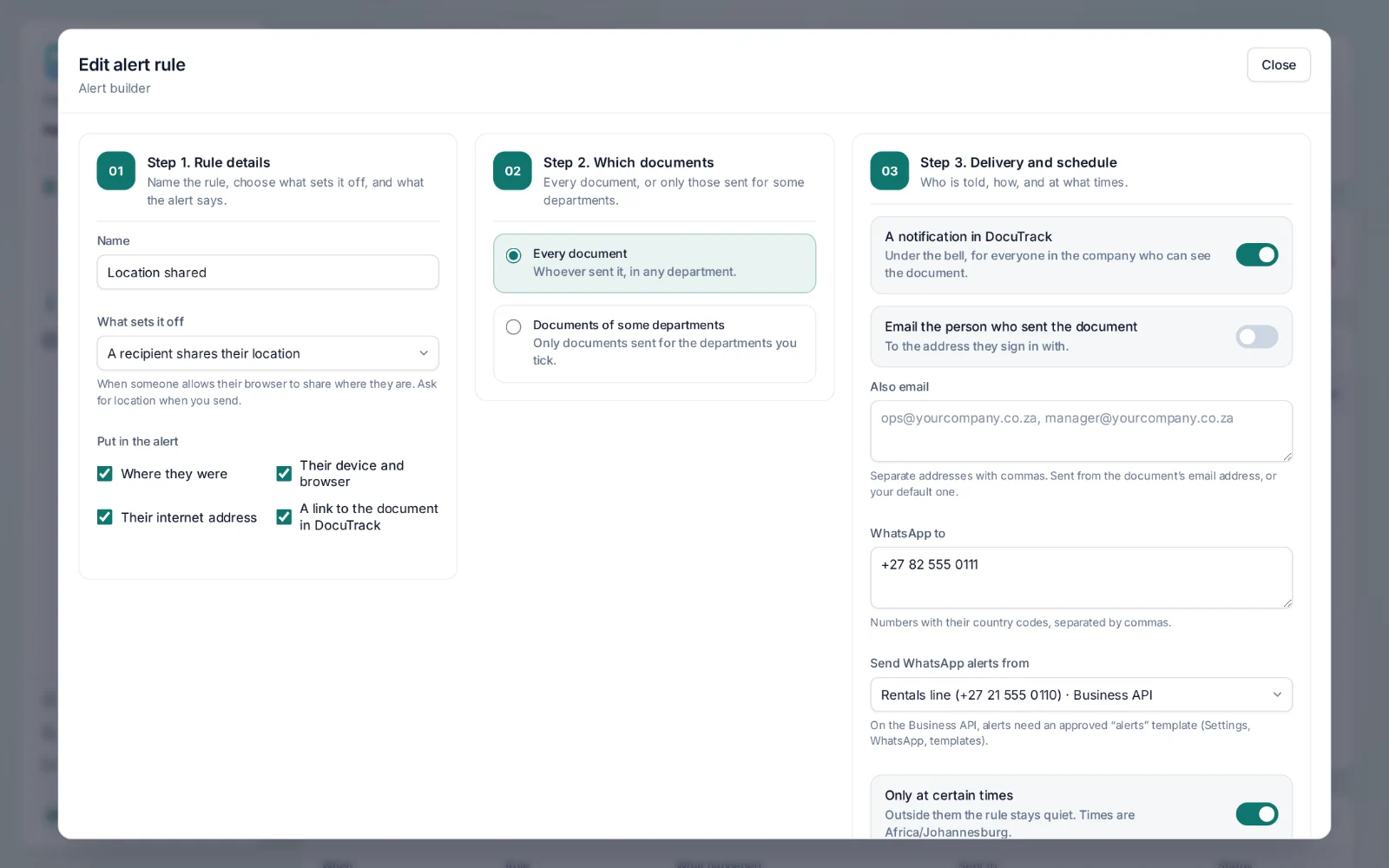Uncheck A link to the document in DocuTrack

click(x=284, y=517)
